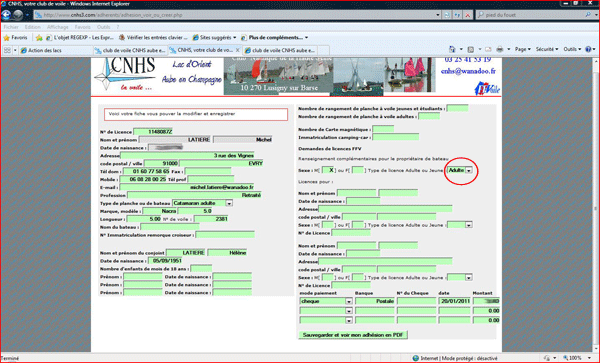Screen dimensions: 600x363
Task: Open the Affichage menu
Action: coord(57,27)
